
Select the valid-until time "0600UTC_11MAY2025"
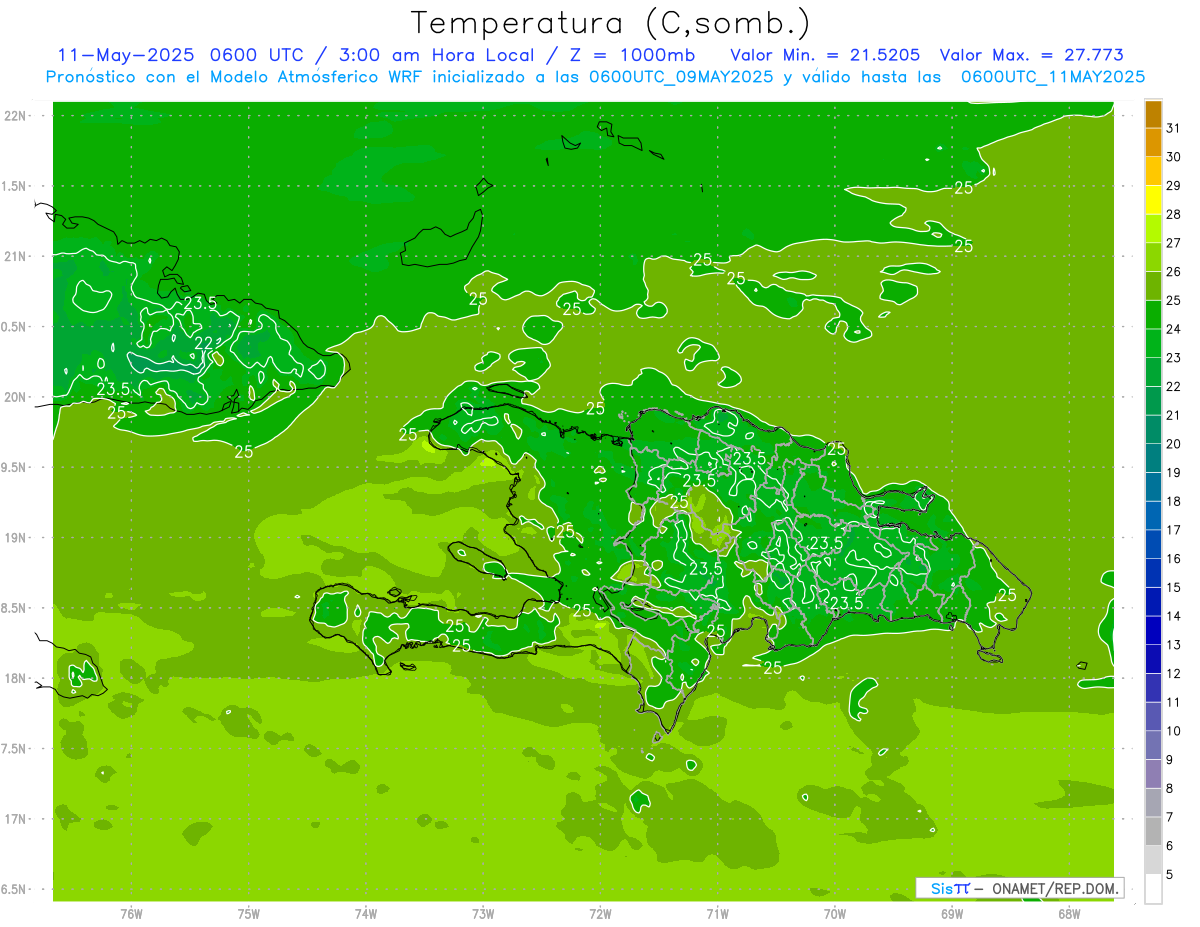click(1053, 77)
